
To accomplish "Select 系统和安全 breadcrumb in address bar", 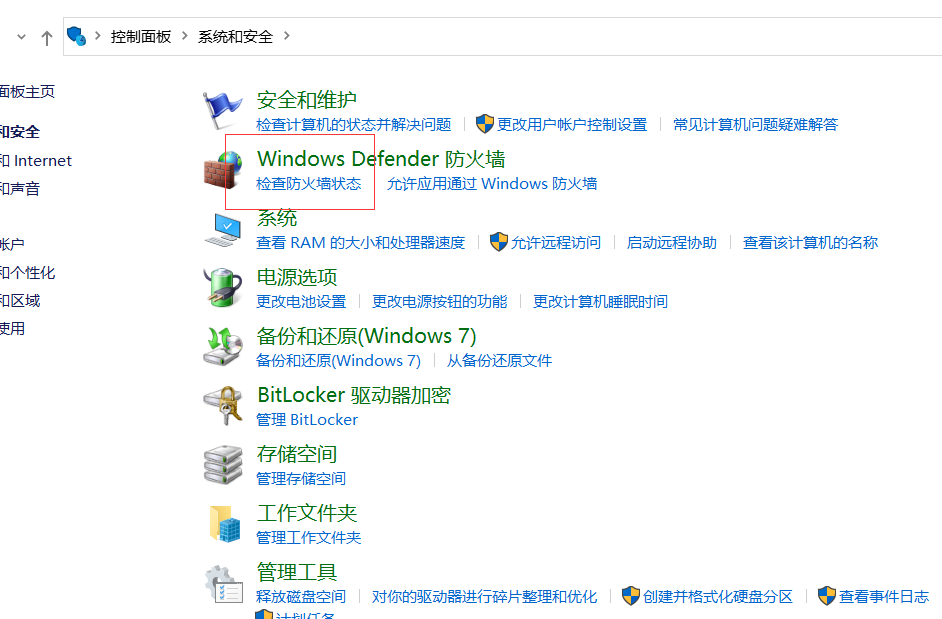I will 236,37.
